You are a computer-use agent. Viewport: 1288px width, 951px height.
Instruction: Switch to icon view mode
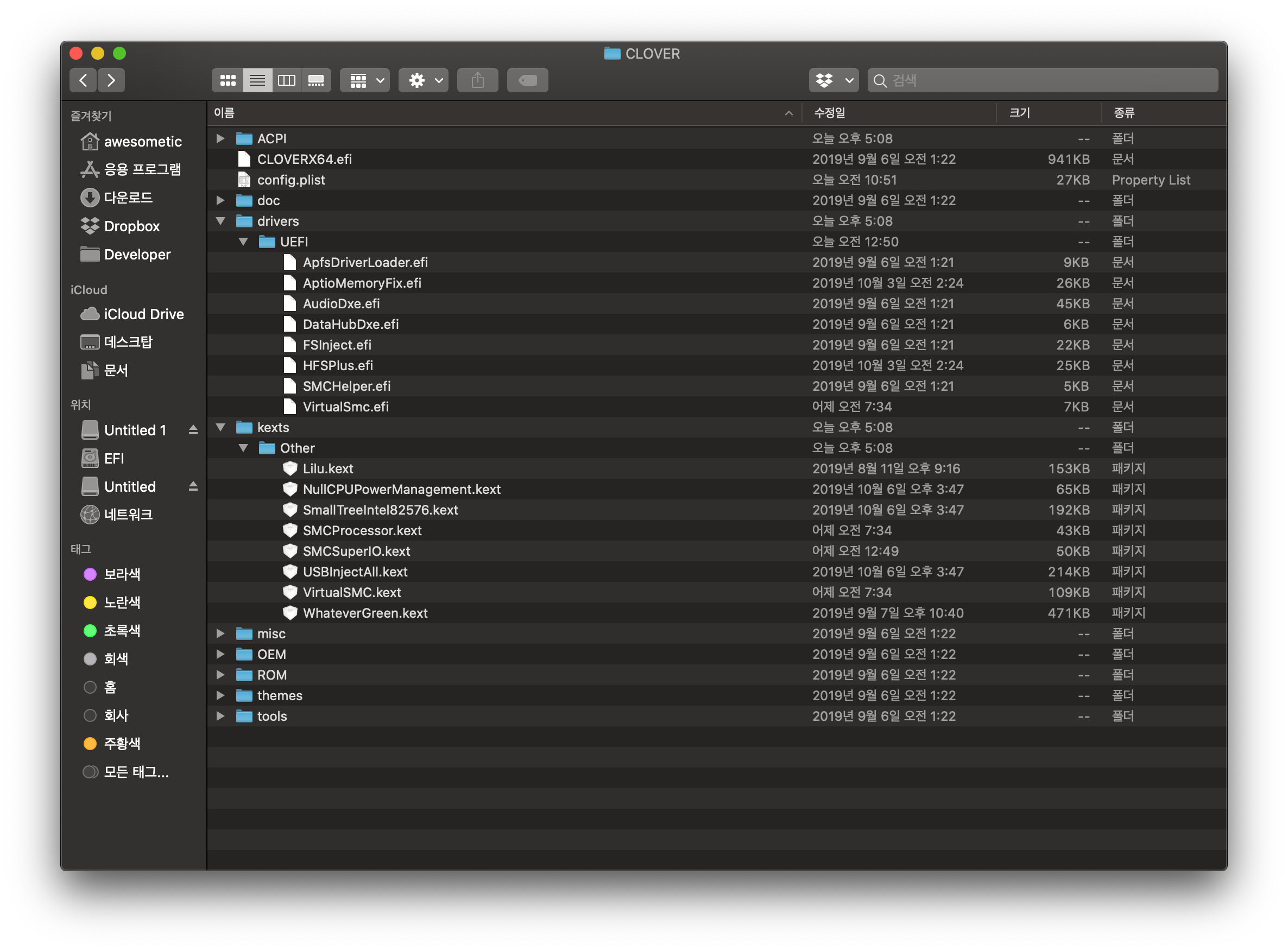pos(228,80)
